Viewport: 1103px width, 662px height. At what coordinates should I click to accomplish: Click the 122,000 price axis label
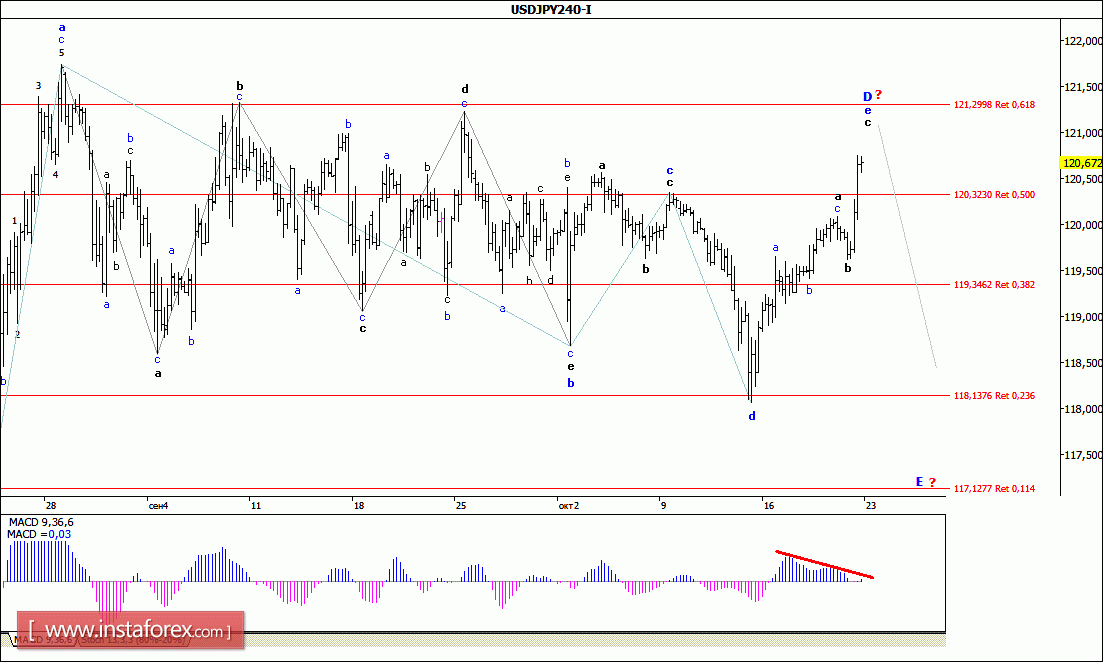1083,42
